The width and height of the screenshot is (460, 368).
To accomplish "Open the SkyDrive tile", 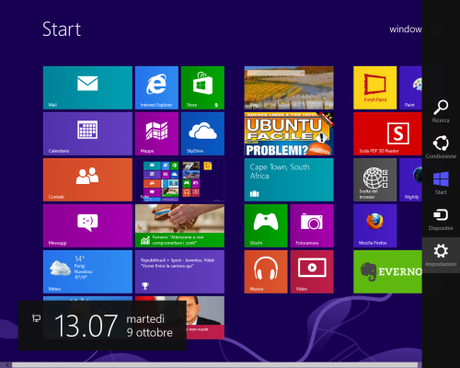I will (203, 134).
